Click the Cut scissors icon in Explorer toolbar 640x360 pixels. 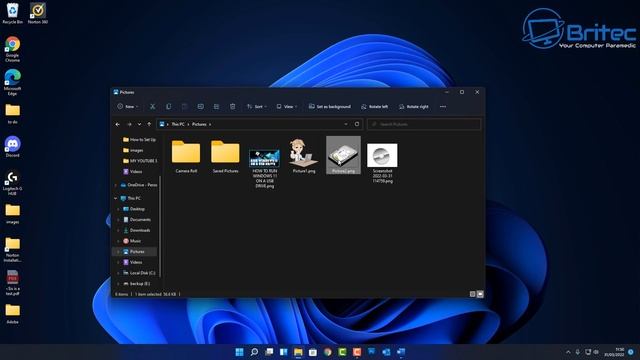click(152, 107)
